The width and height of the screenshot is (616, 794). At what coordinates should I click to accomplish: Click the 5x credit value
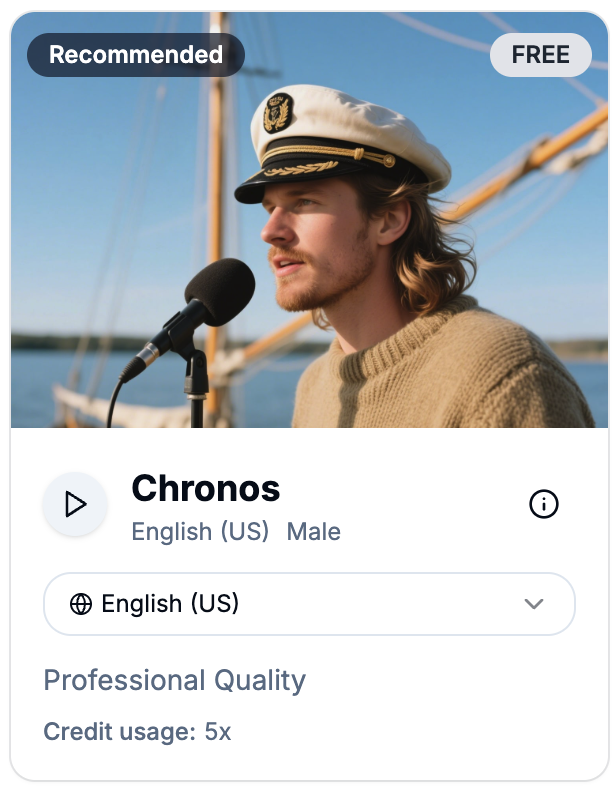point(218,732)
